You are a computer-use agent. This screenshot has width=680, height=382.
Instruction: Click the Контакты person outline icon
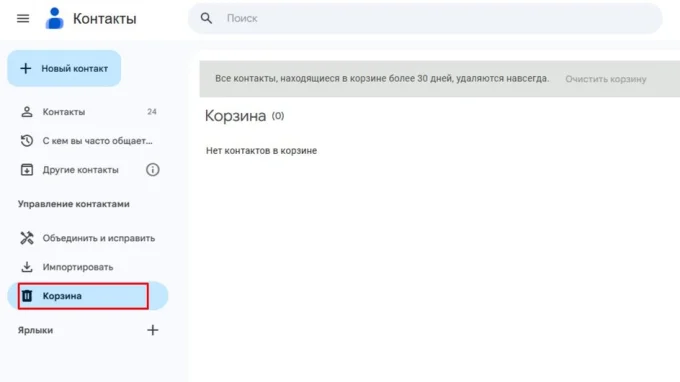[x=27, y=112]
